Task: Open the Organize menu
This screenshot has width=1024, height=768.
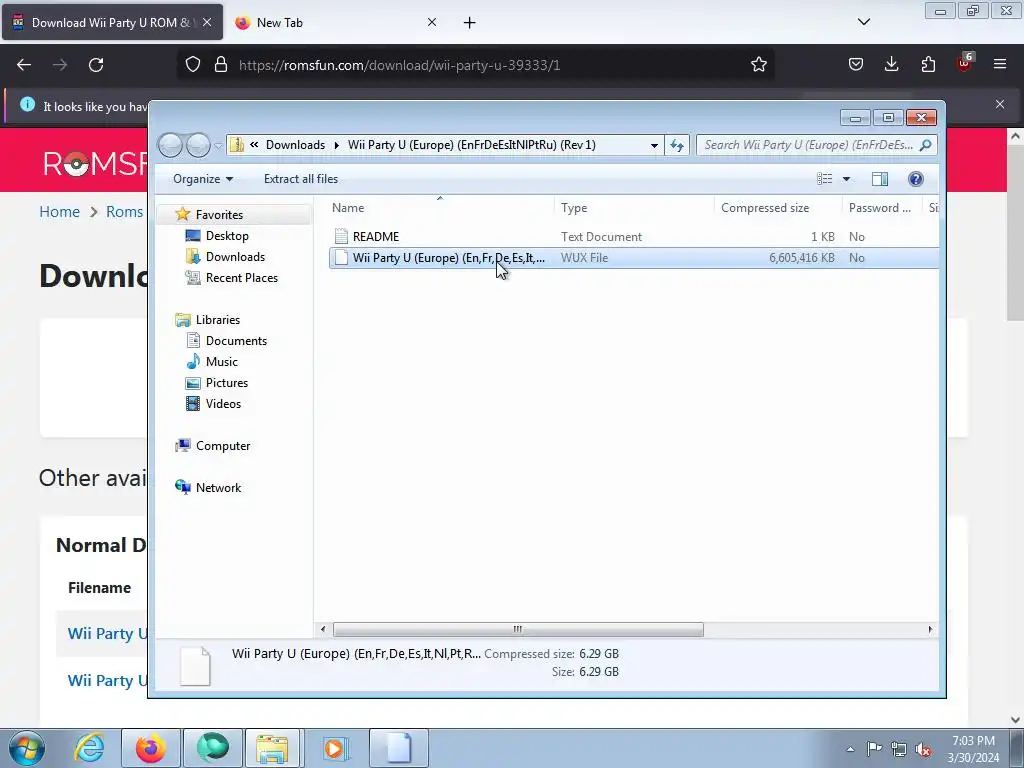Action: click(x=202, y=179)
